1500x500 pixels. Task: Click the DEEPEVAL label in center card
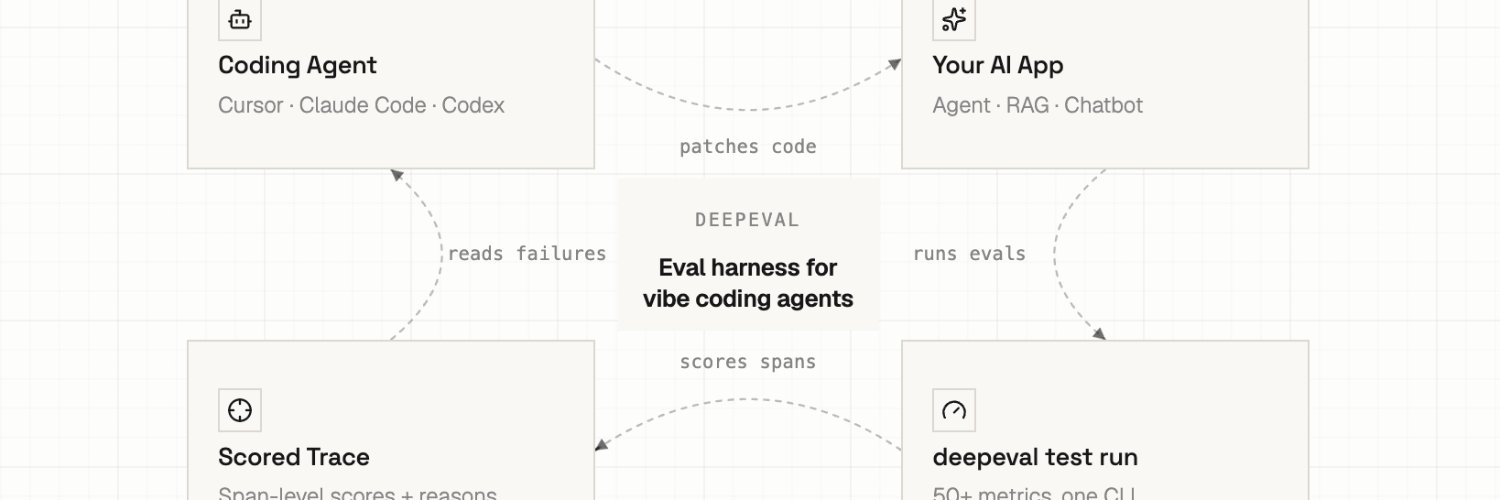(x=748, y=220)
